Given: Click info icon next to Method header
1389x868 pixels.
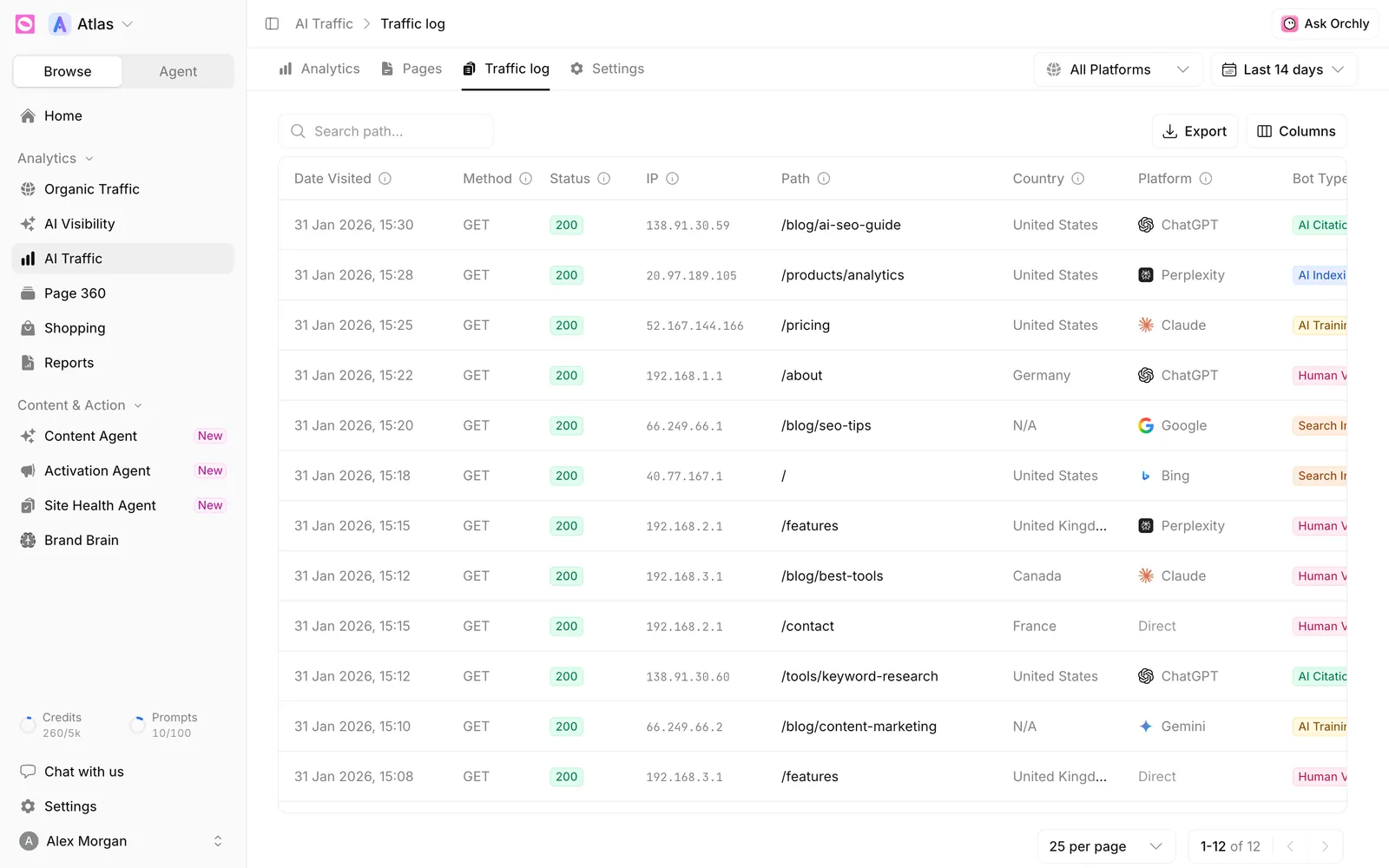Looking at the screenshot, I should tap(526, 179).
